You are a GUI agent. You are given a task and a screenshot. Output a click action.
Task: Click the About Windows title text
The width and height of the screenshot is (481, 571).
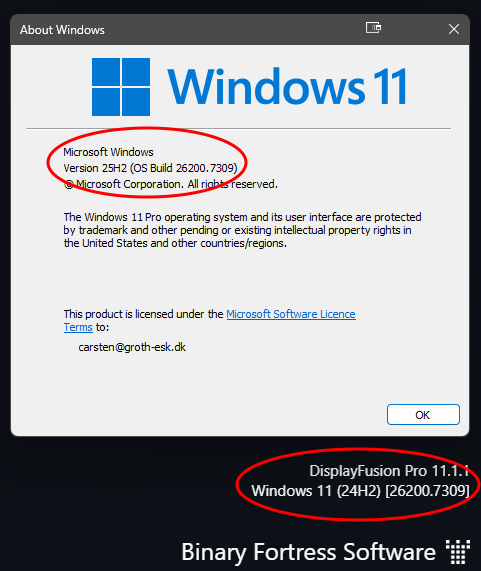[x=62, y=30]
